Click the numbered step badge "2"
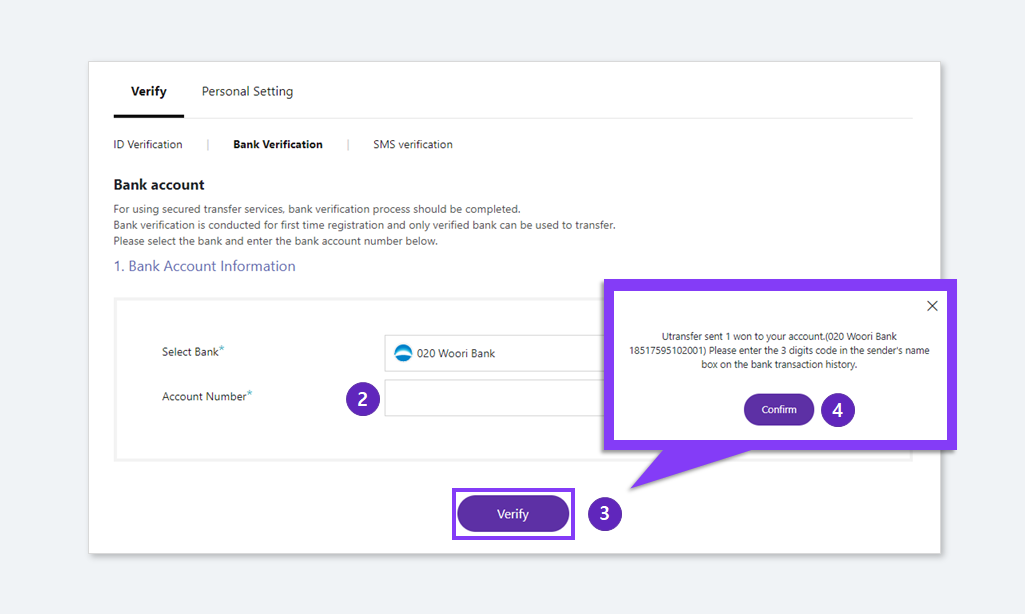The image size is (1025, 614). [x=362, y=398]
